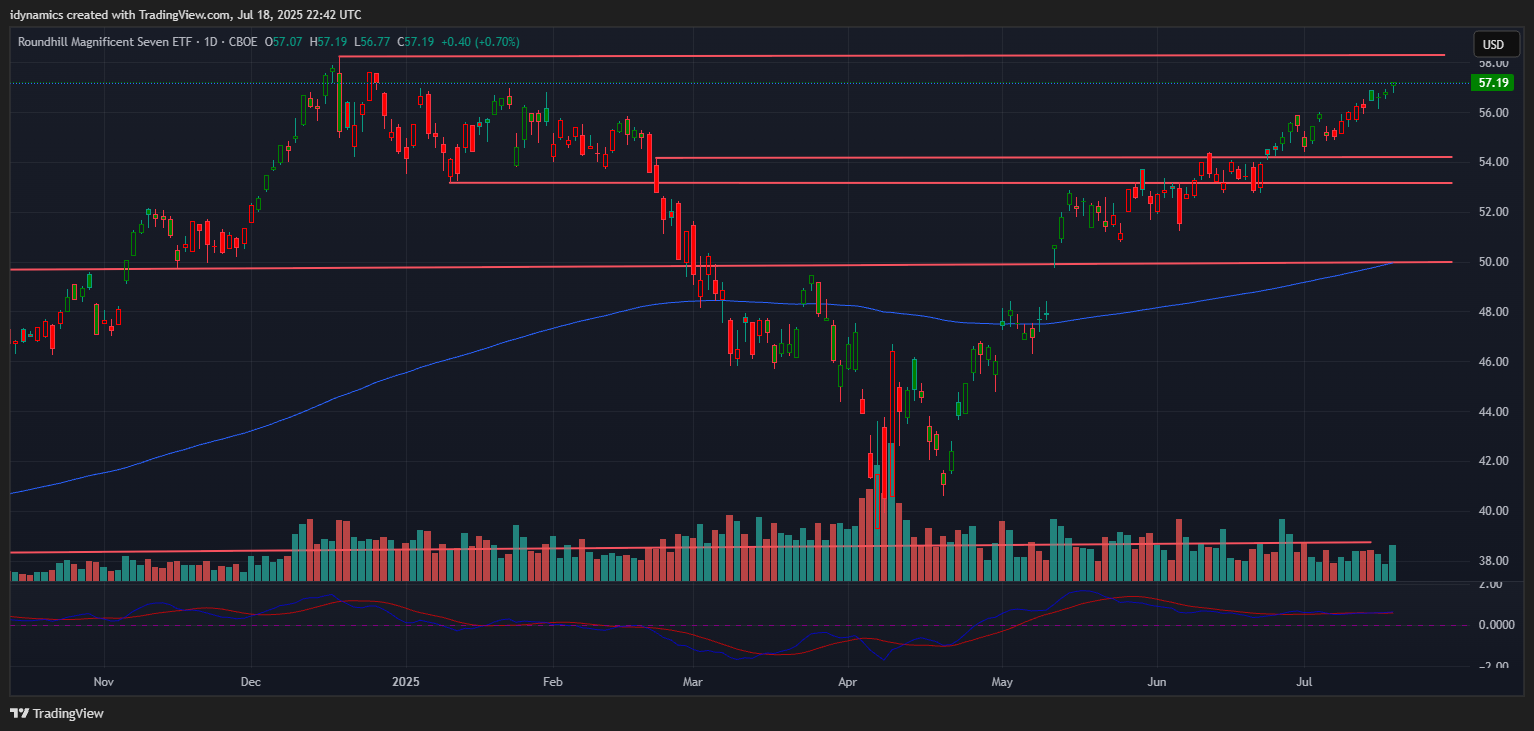Click the 0.0000 indicator axis label
The width and height of the screenshot is (1534, 731).
pos(1496,625)
